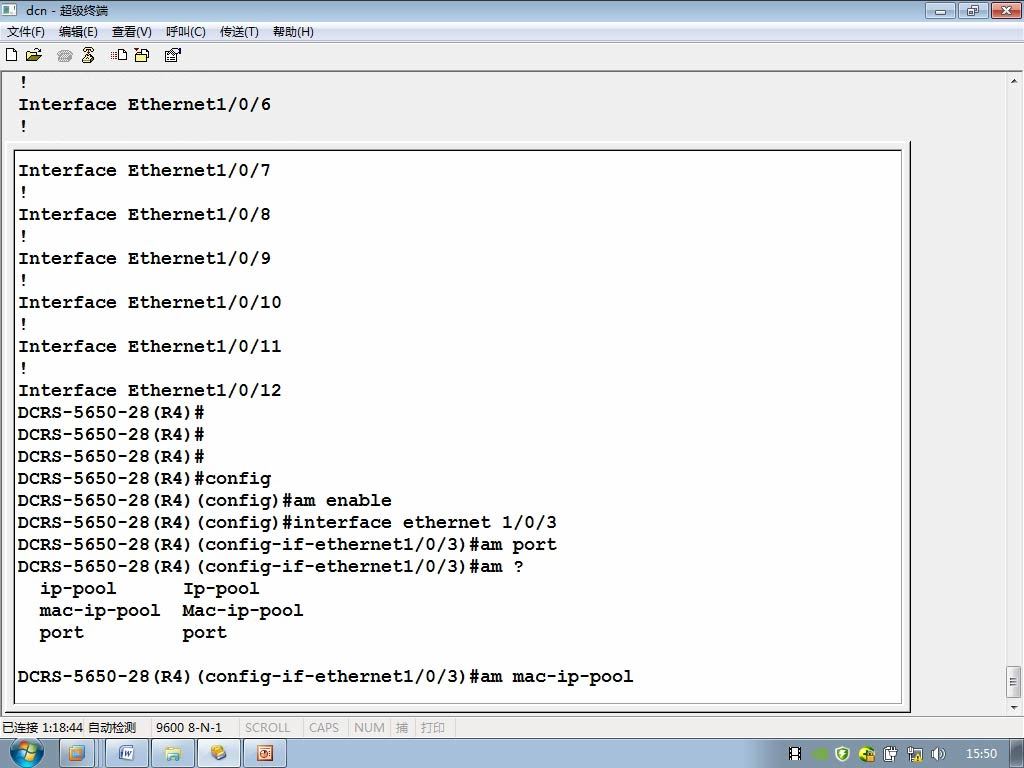Click the 'Interface Ethernet1/0/11' line
This screenshot has height=768, width=1024.
tap(150, 346)
